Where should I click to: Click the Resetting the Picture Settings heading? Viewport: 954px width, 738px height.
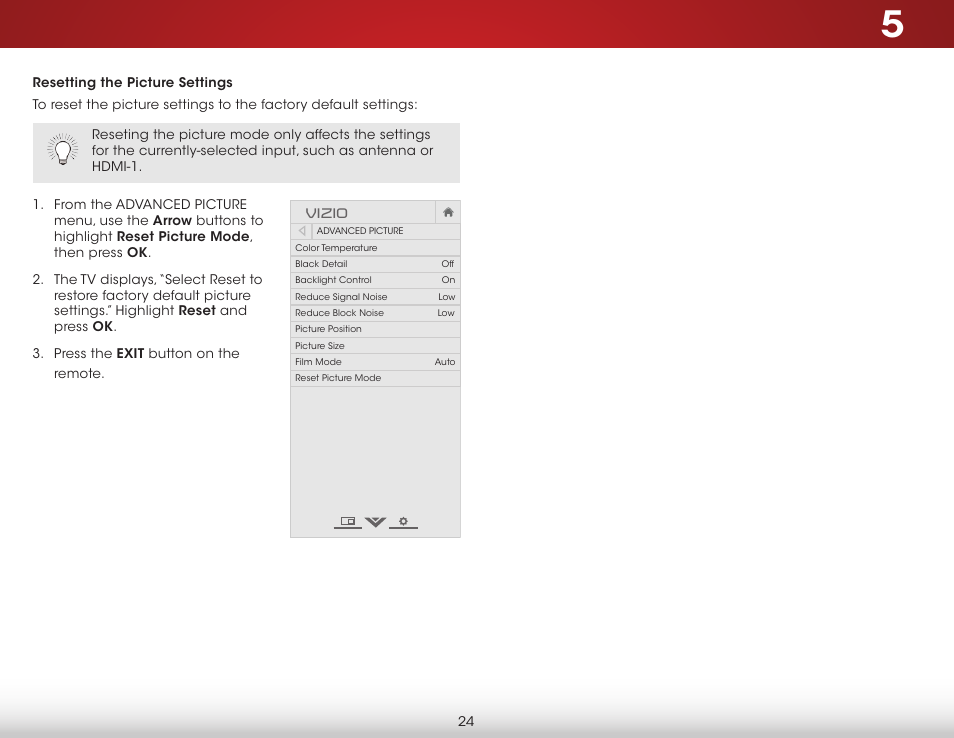pos(133,82)
